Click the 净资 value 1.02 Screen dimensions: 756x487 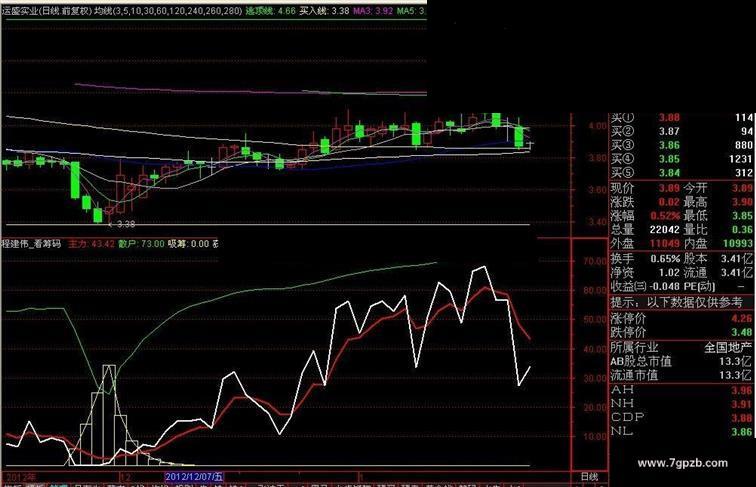click(669, 272)
